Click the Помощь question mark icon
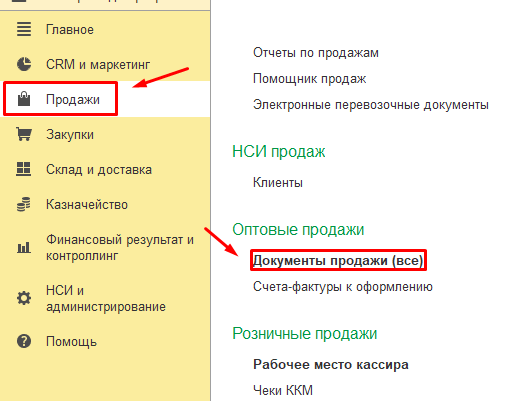This screenshot has height=401, width=510. pos(24,341)
